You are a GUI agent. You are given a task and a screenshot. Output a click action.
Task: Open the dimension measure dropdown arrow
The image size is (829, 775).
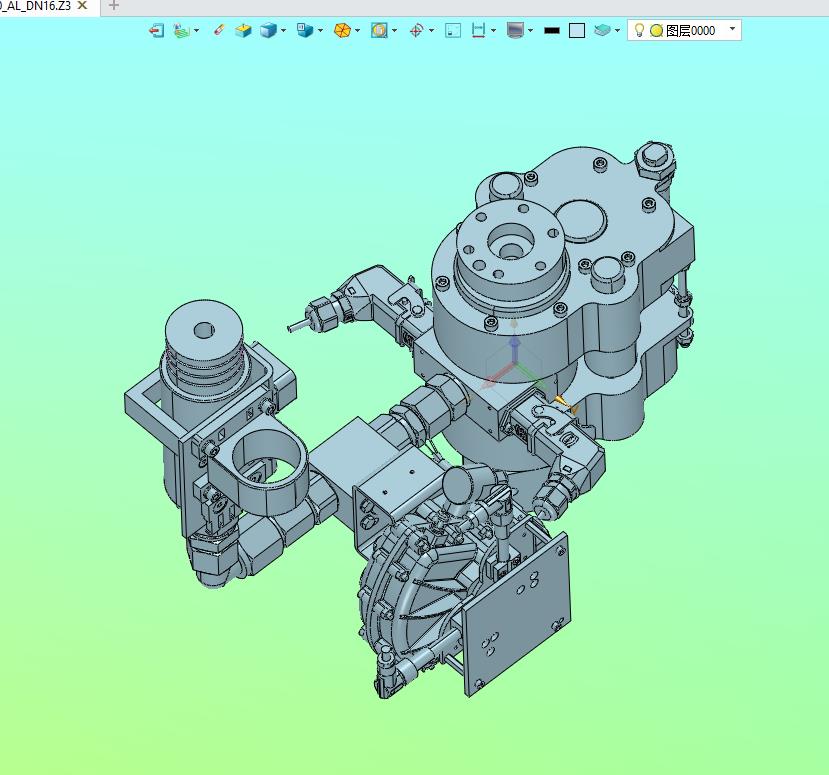[493, 31]
